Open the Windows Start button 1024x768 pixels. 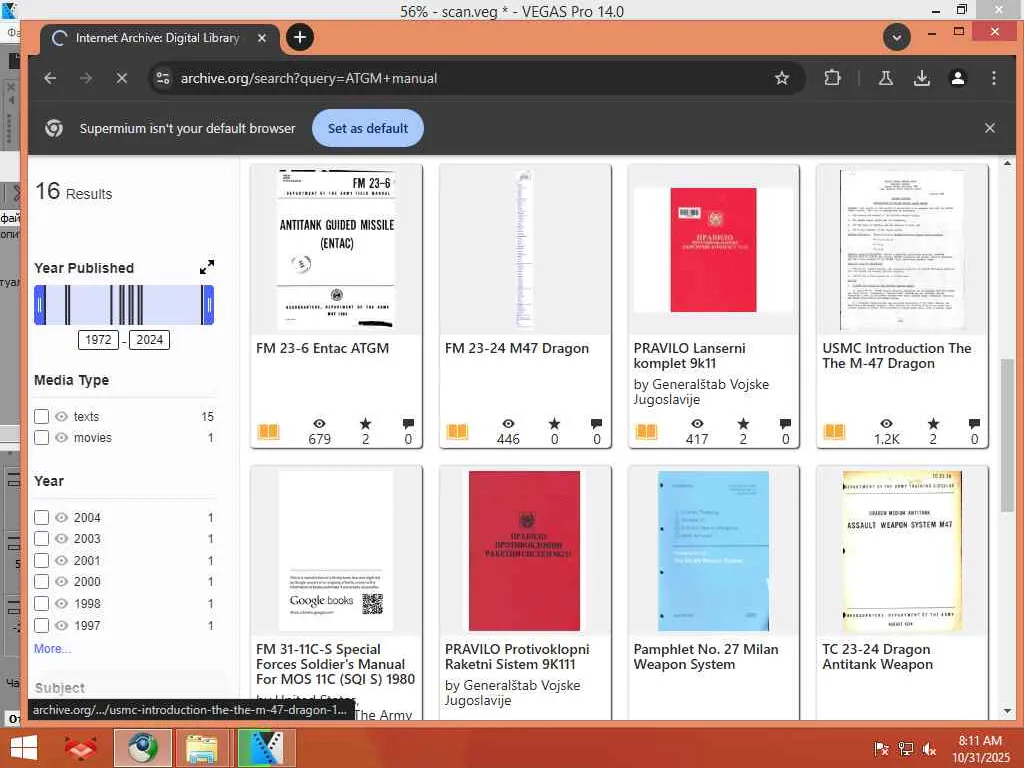point(24,748)
